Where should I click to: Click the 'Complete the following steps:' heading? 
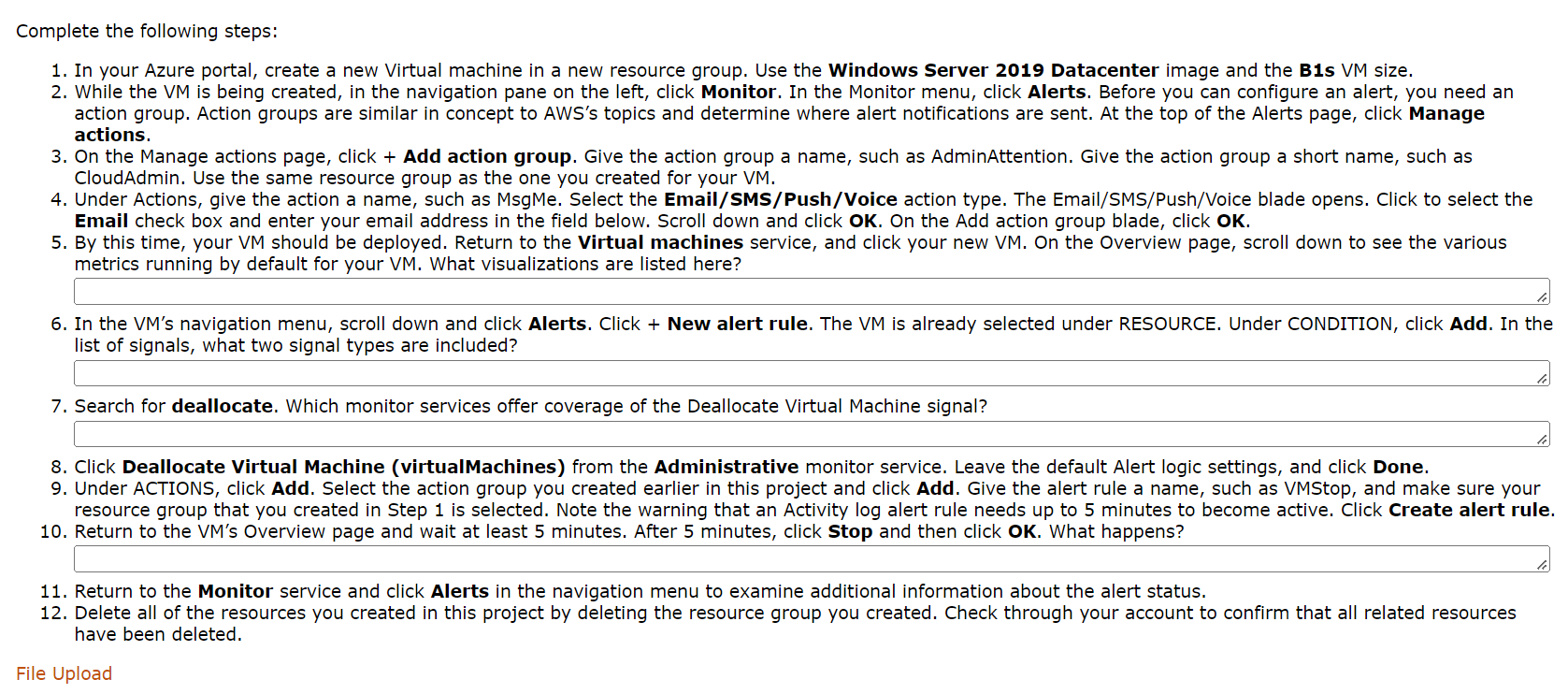point(147,31)
